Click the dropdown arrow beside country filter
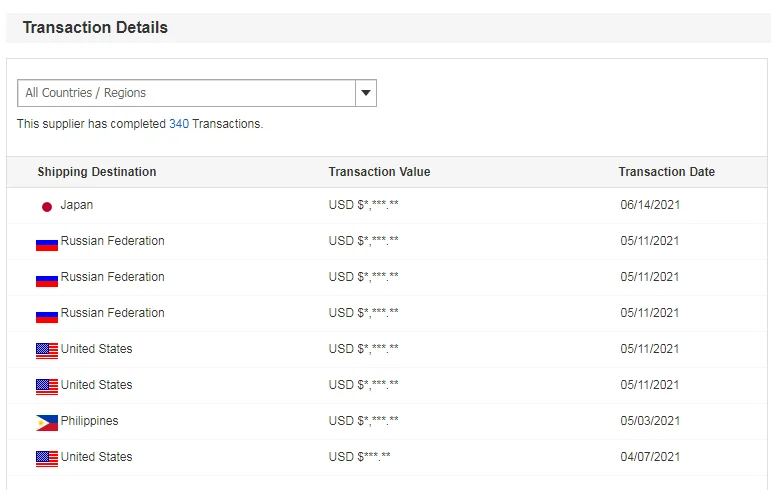The image size is (771, 490). coord(366,93)
